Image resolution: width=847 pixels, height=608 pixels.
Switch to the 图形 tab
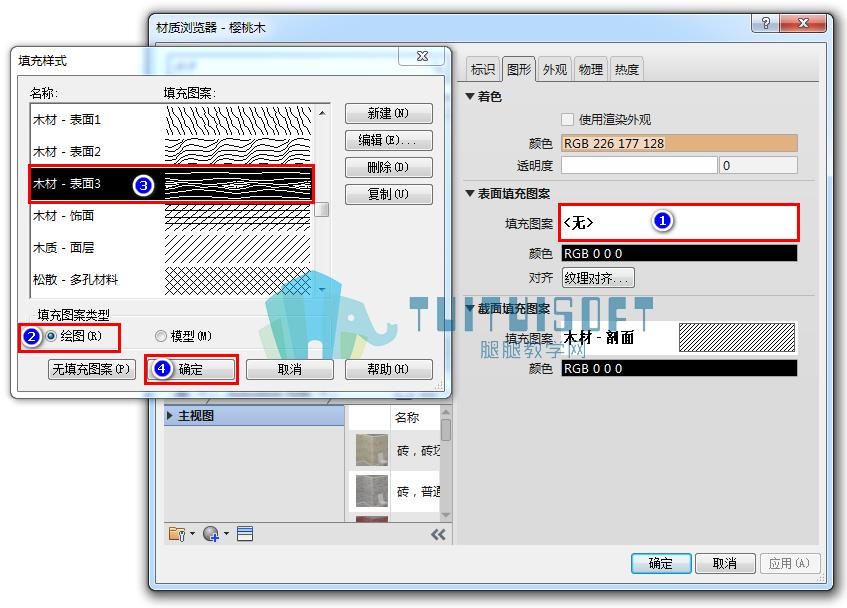click(519, 69)
